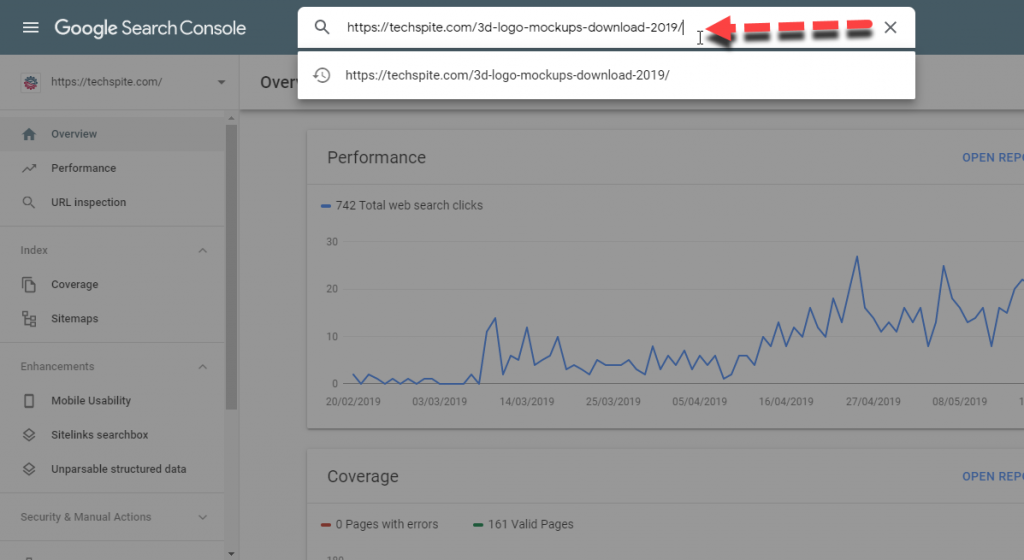Click the Performance card heading
Screen dimensions: 1024x560
click(376, 157)
